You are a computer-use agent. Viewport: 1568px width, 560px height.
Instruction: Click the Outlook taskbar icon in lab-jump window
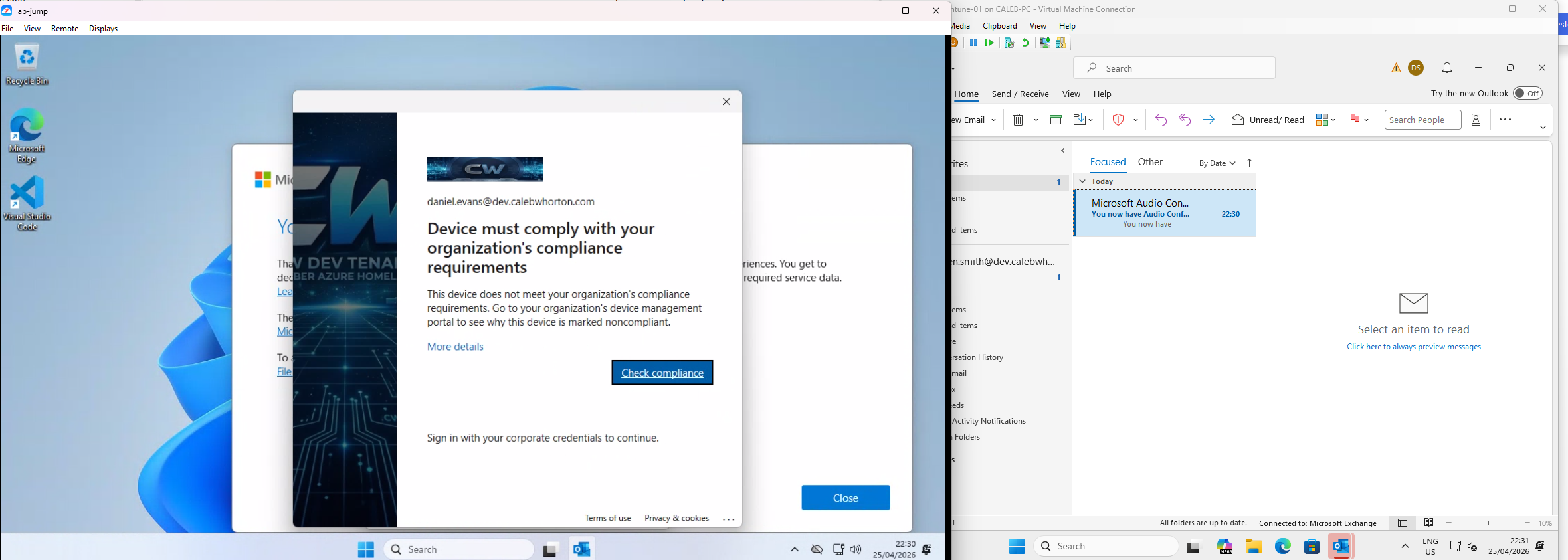click(582, 549)
